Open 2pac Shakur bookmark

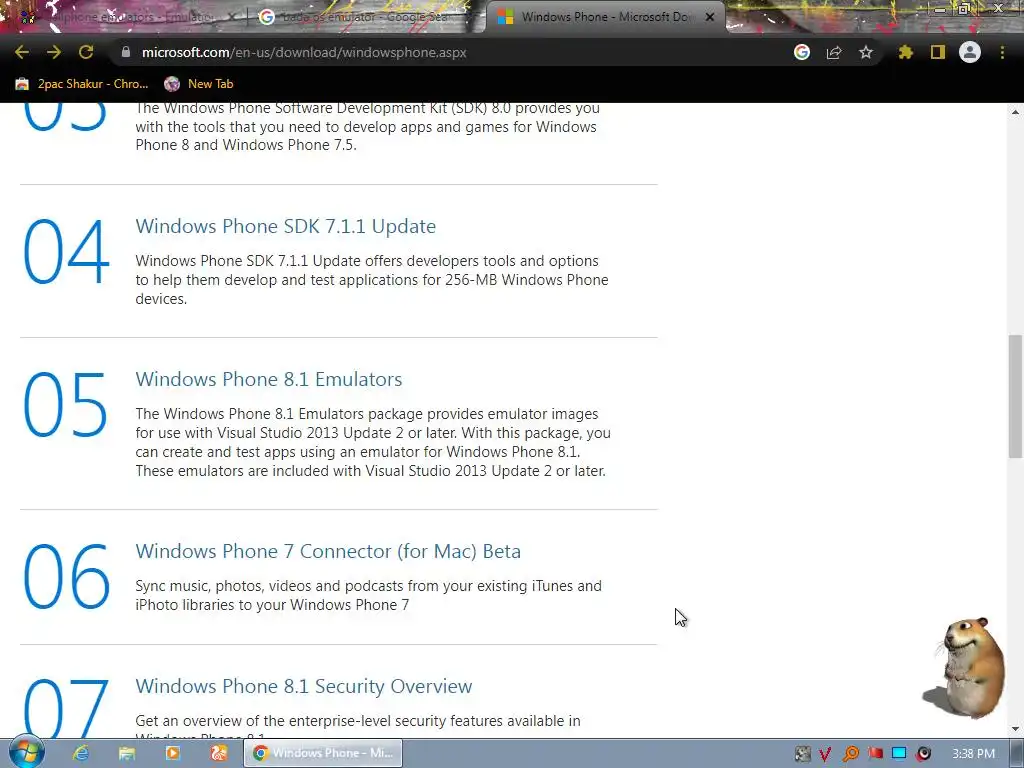(x=82, y=84)
